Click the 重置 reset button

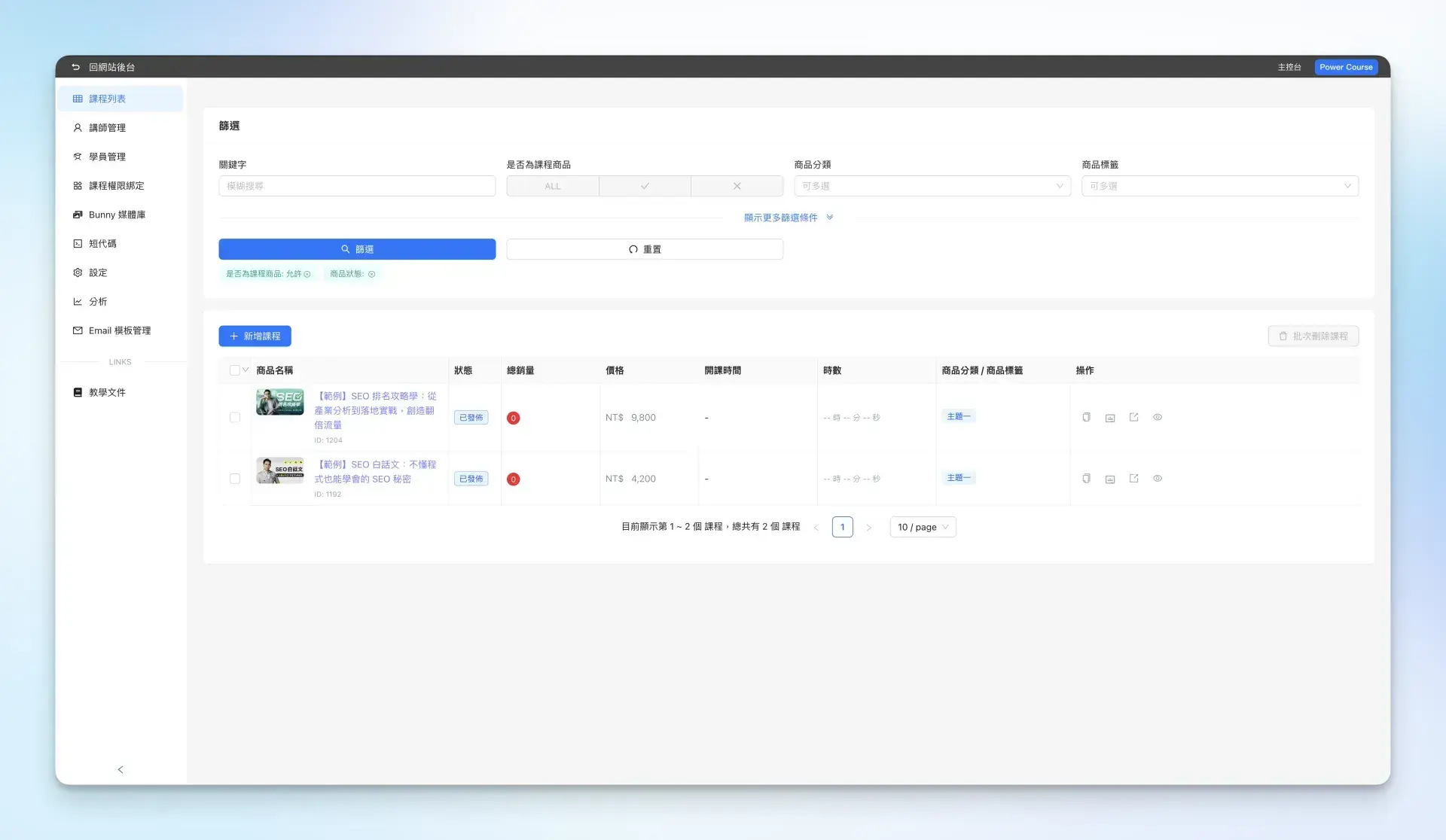pos(645,249)
